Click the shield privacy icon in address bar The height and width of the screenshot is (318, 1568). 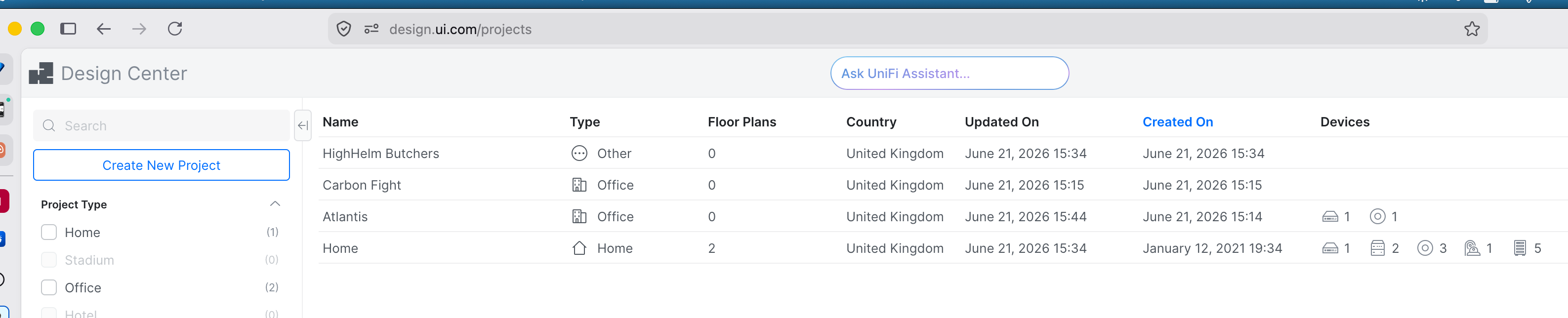pyautogui.click(x=344, y=29)
